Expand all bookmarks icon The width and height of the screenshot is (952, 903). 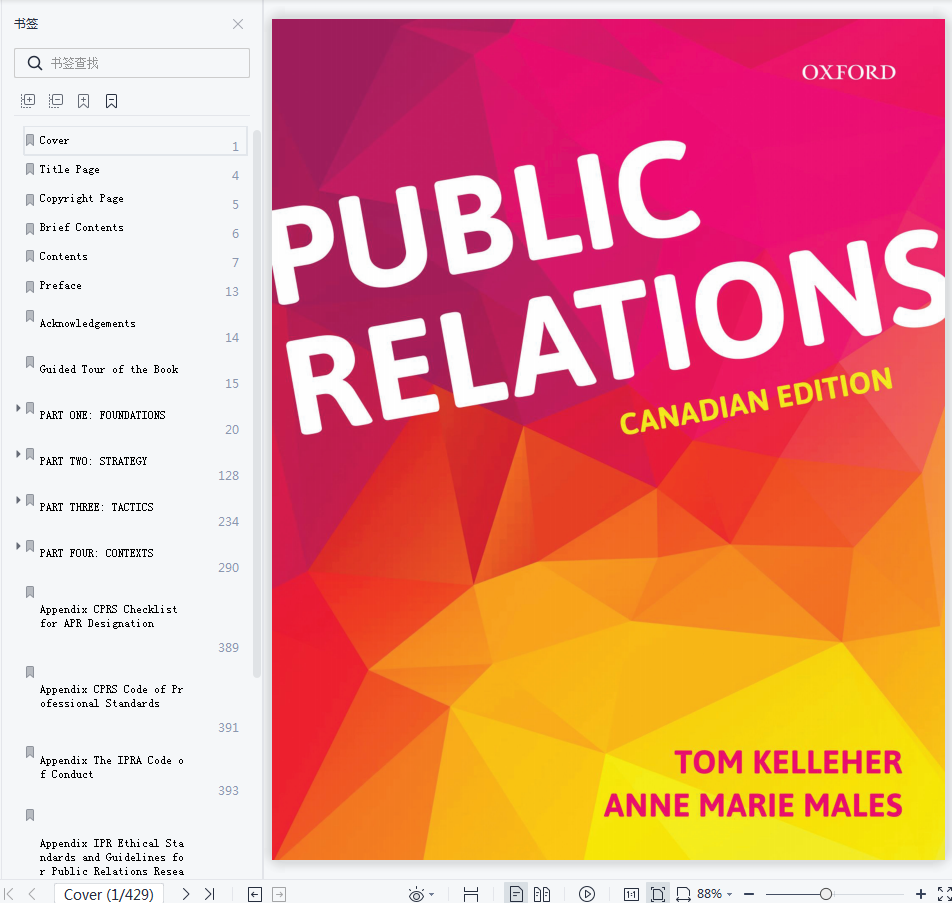(x=28, y=101)
